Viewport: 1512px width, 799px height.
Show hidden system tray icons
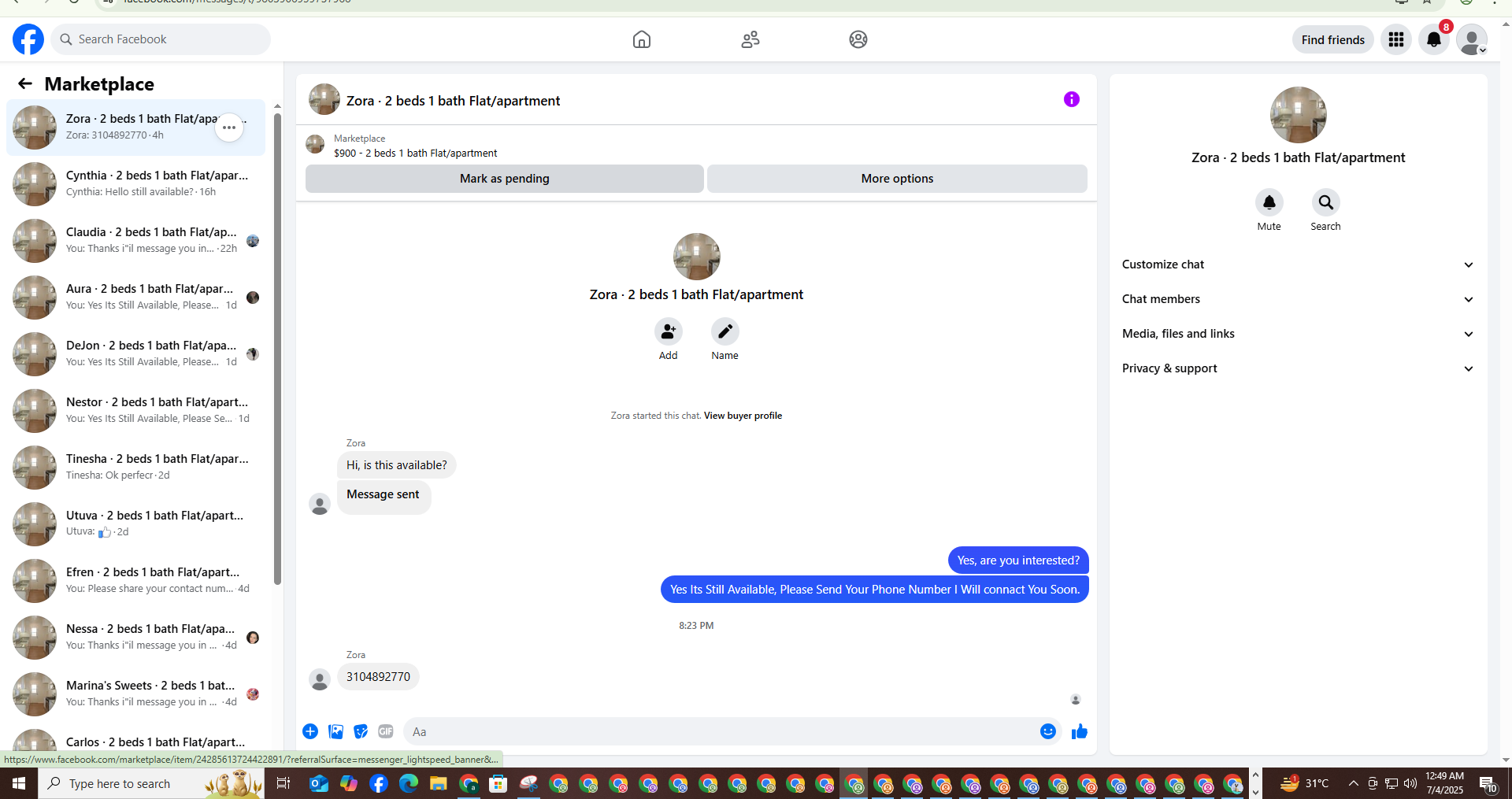pyautogui.click(x=1353, y=783)
